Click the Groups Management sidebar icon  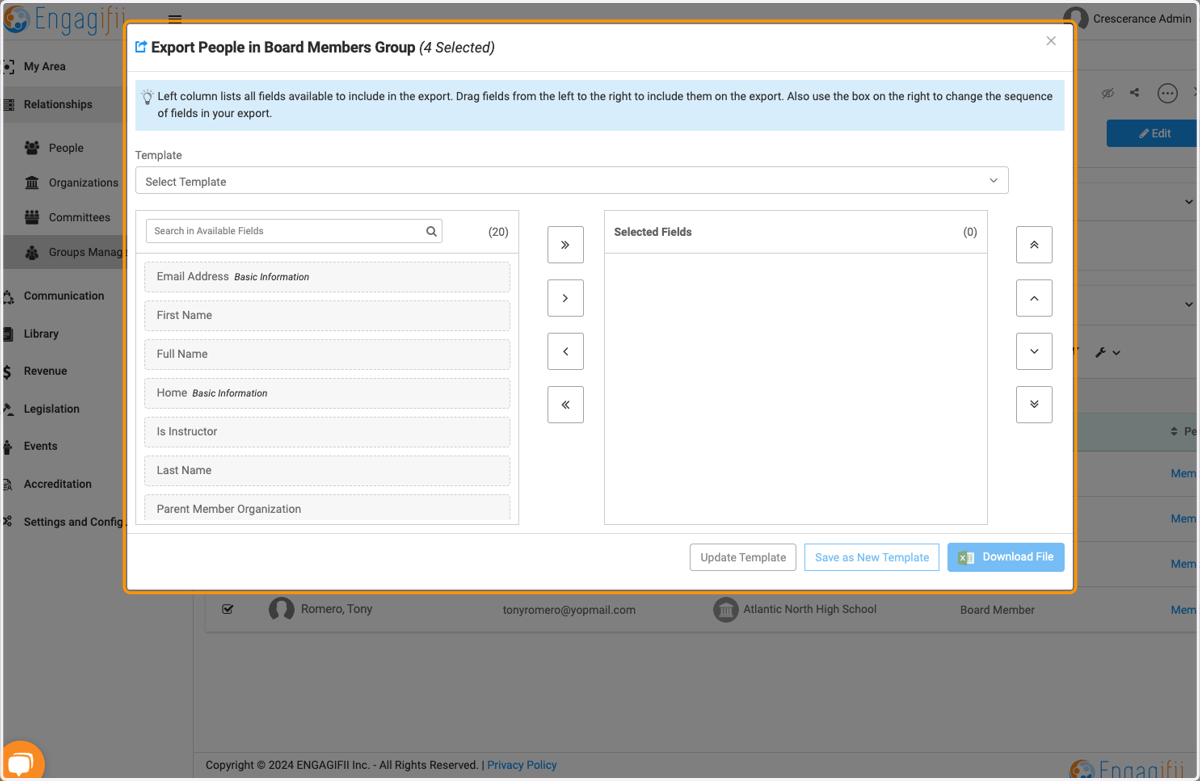coord(32,252)
